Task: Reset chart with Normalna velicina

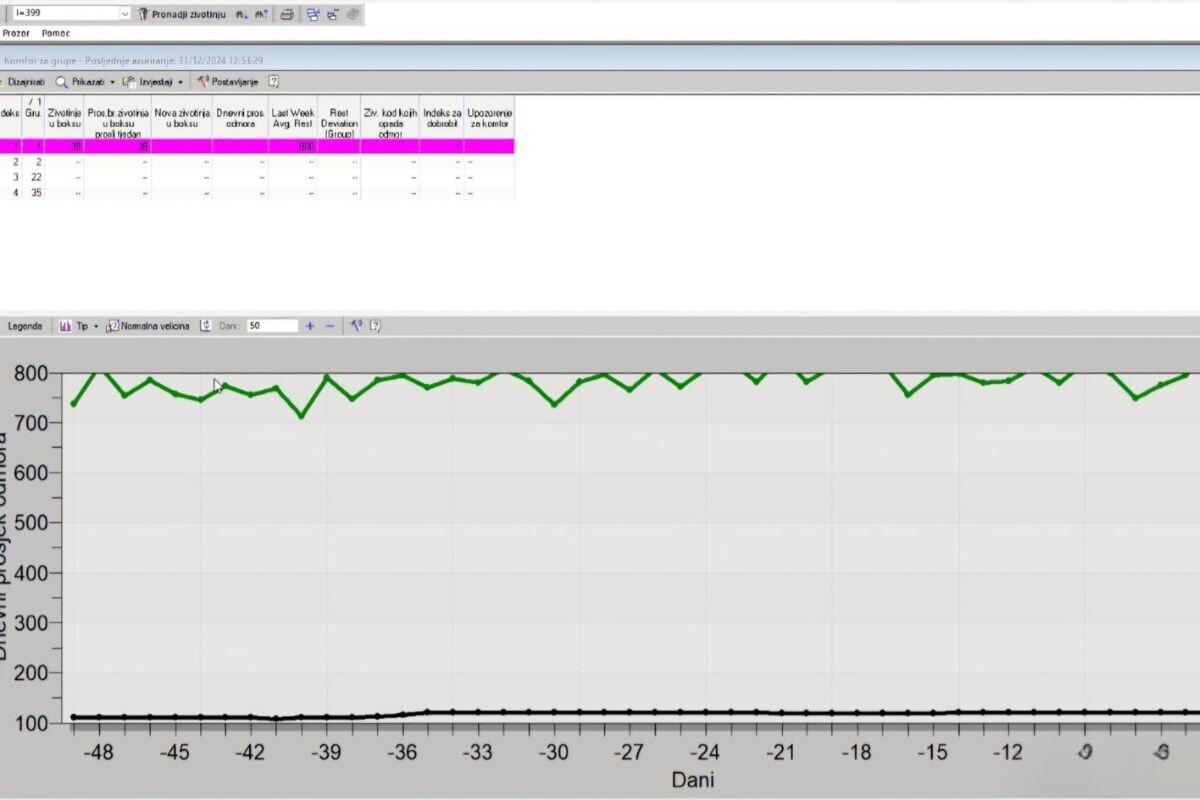Action: (x=148, y=326)
